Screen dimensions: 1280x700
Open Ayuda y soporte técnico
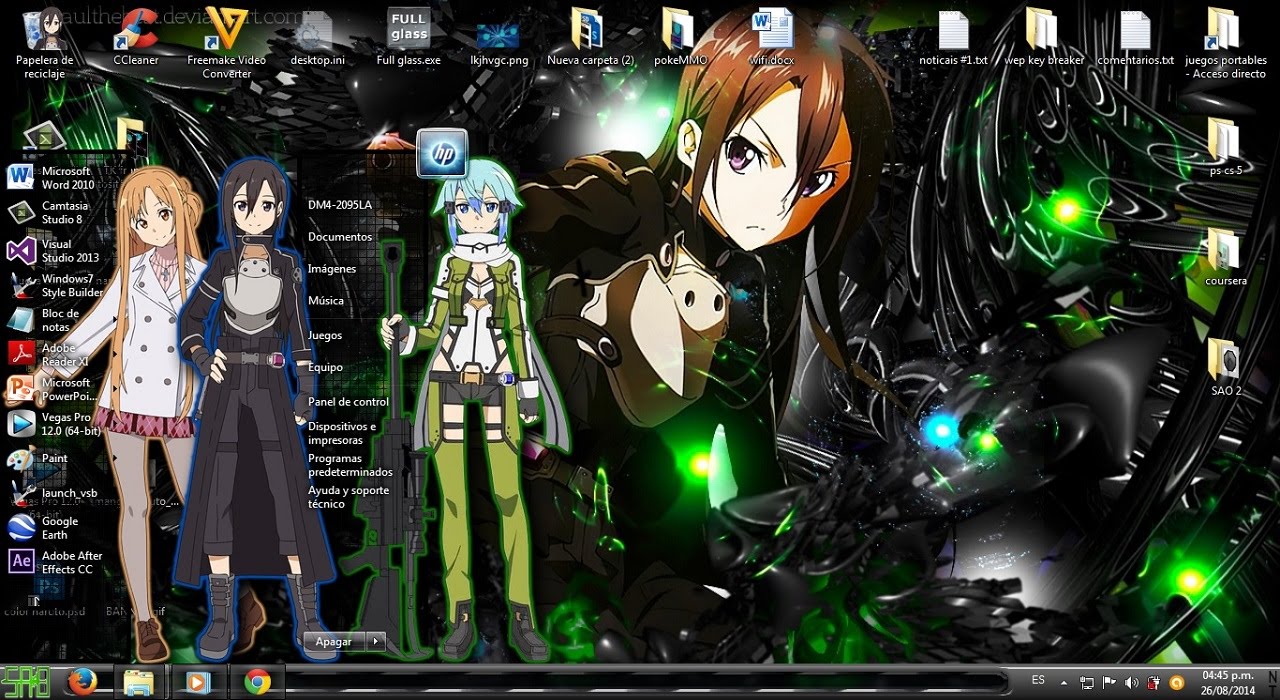coord(348,497)
